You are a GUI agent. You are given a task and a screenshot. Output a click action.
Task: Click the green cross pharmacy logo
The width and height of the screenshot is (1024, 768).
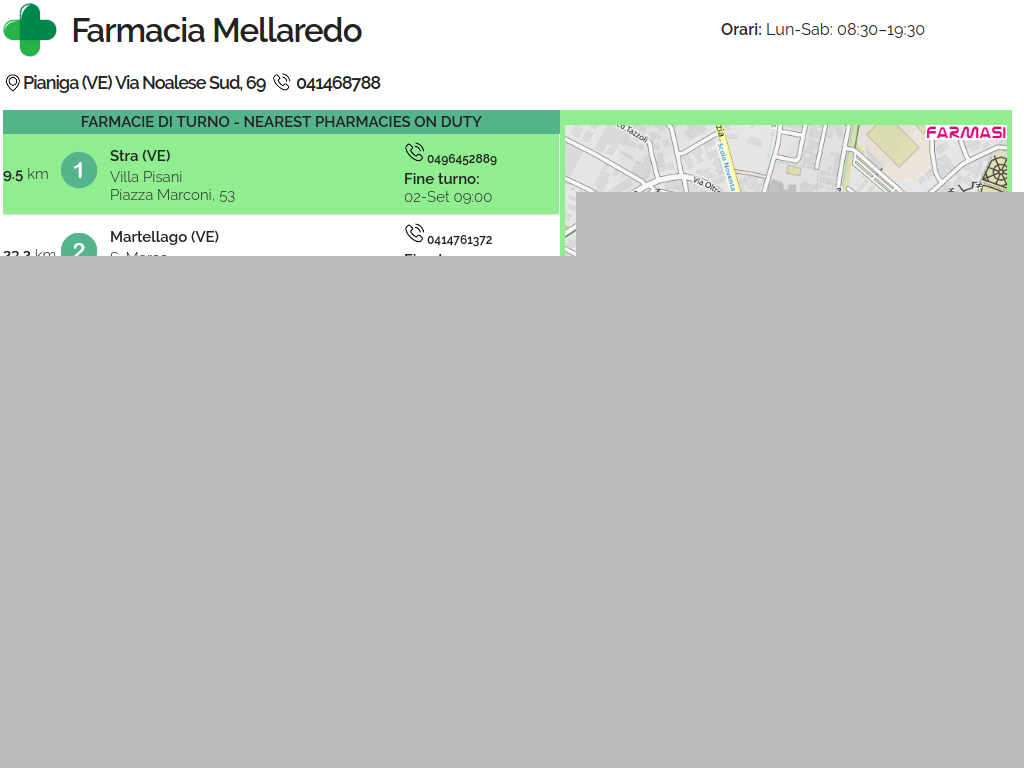coord(30,30)
